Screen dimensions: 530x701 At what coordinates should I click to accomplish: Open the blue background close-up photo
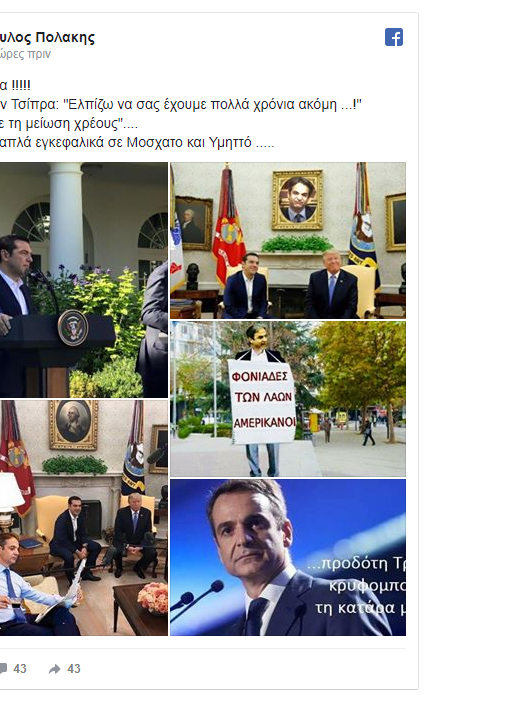288,557
